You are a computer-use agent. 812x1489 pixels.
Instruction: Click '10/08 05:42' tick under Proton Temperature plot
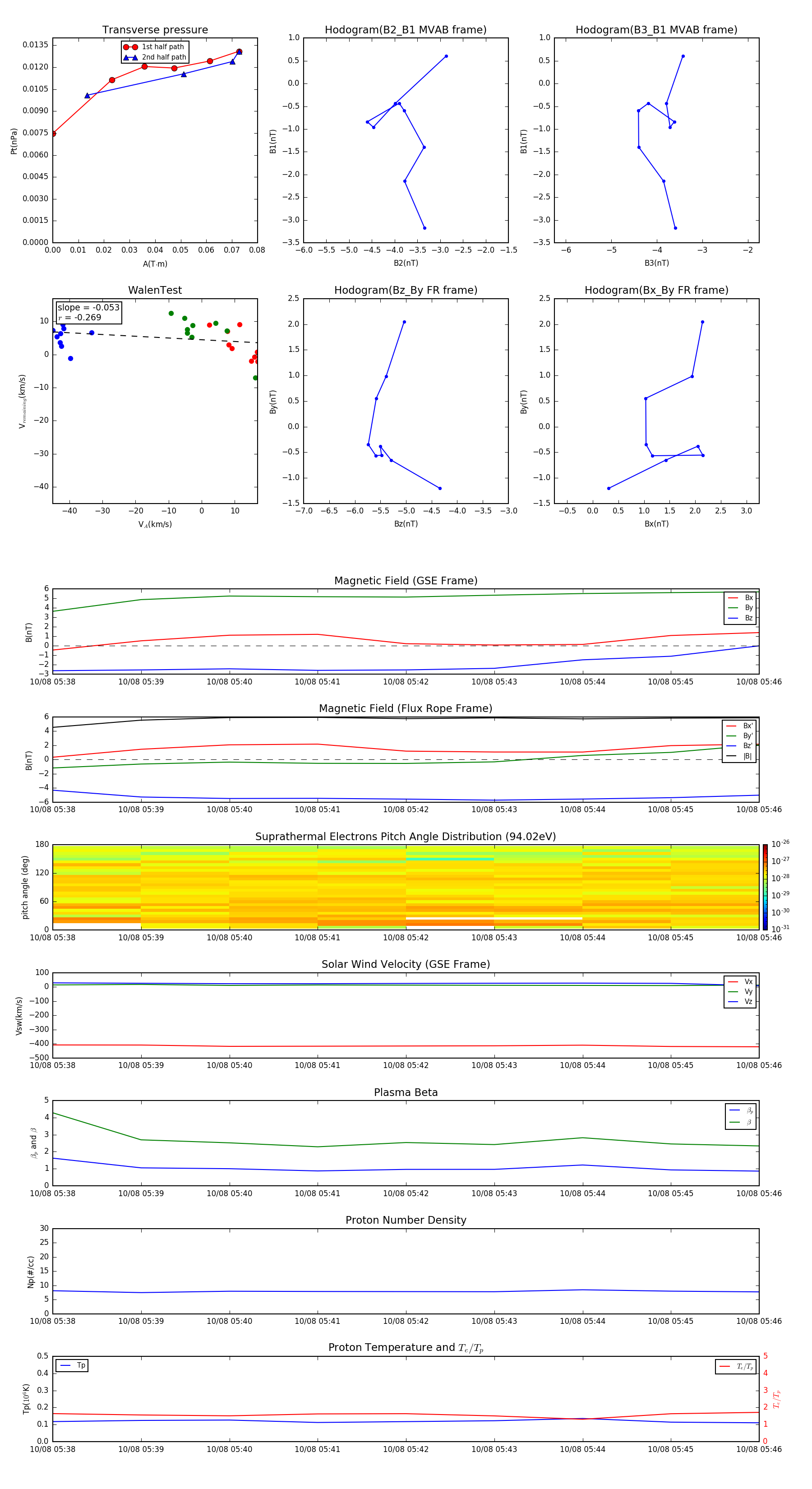(x=406, y=1449)
